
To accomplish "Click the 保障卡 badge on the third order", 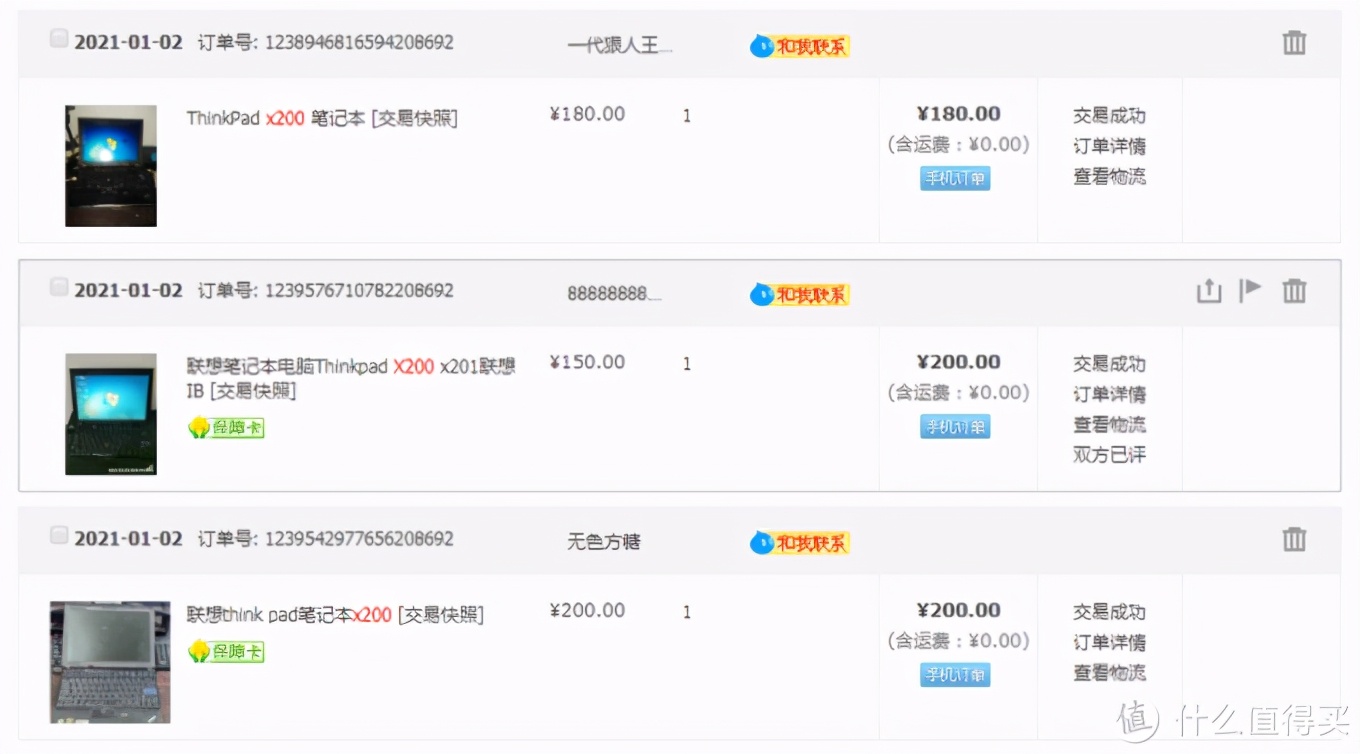I will coord(225,651).
